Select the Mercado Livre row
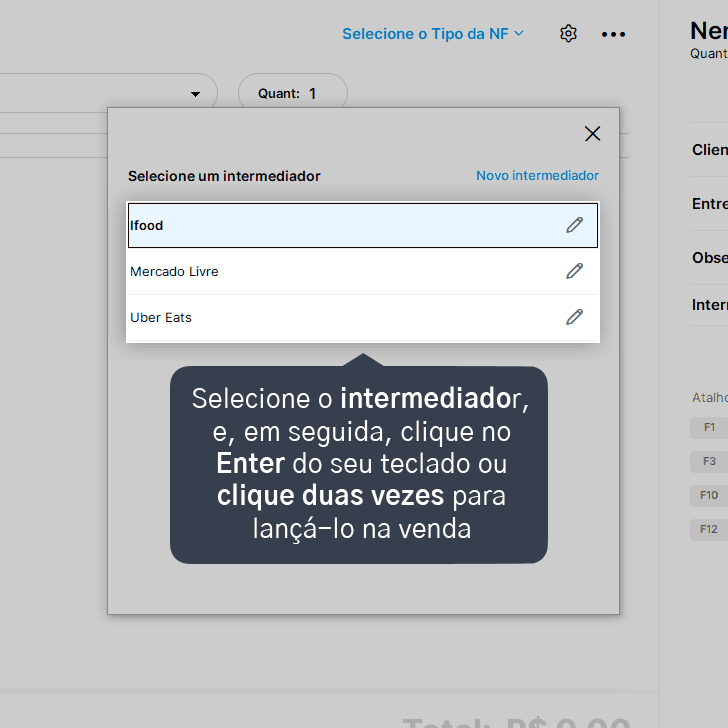 point(363,271)
